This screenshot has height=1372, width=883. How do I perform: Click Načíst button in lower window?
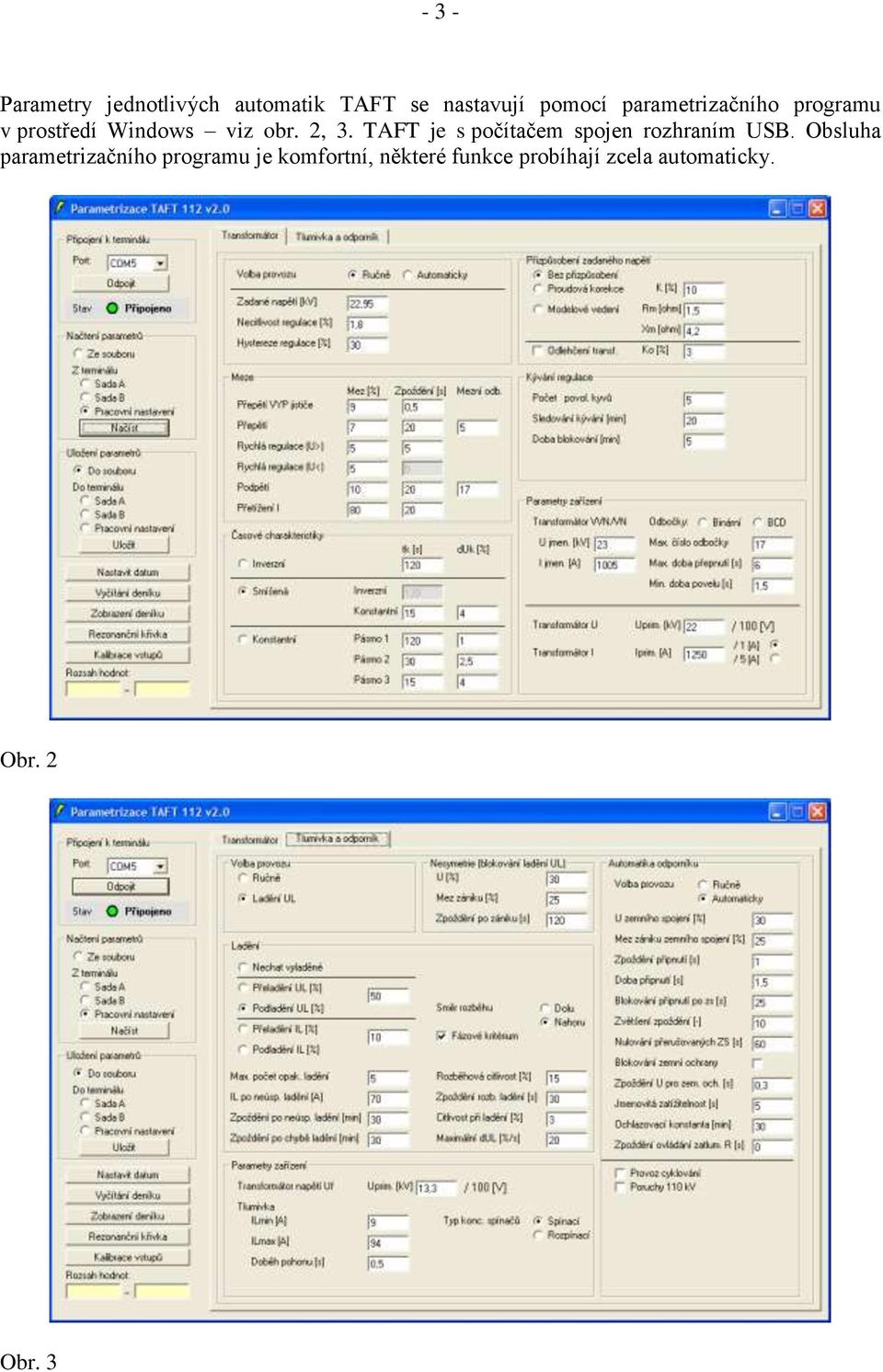(124, 1031)
